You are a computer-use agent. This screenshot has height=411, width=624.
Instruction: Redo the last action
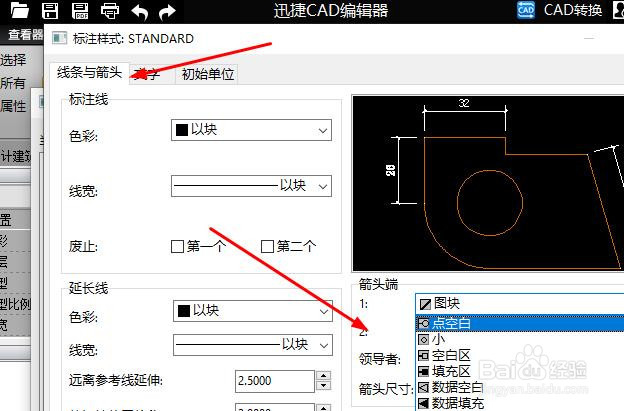(x=167, y=12)
